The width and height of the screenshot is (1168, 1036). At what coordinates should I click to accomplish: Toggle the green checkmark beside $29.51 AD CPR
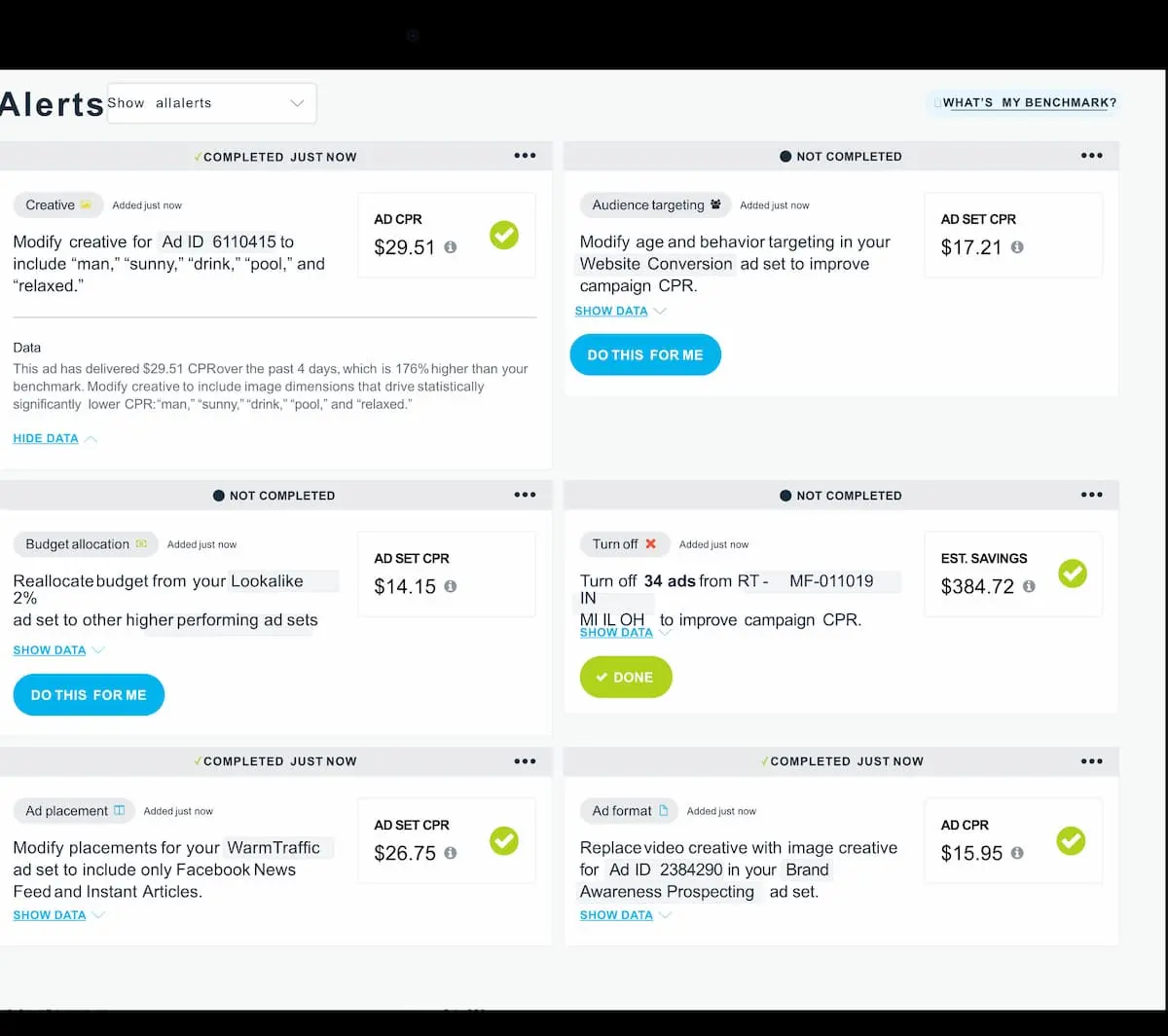[504, 235]
